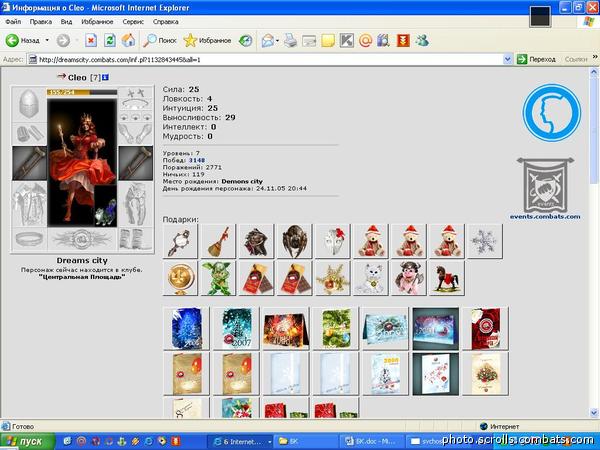Click the snowflake gift icon
Viewport: 600px width, 450px height.
pyautogui.click(x=485, y=241)
